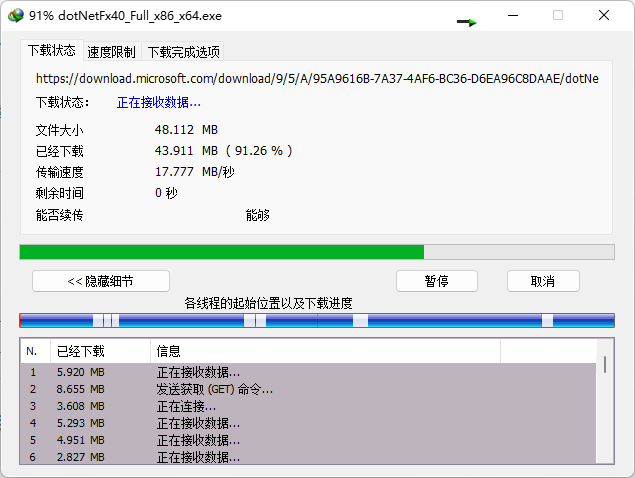Click the 能否续传 label
The image size is (635, 478).
[60, 215]
